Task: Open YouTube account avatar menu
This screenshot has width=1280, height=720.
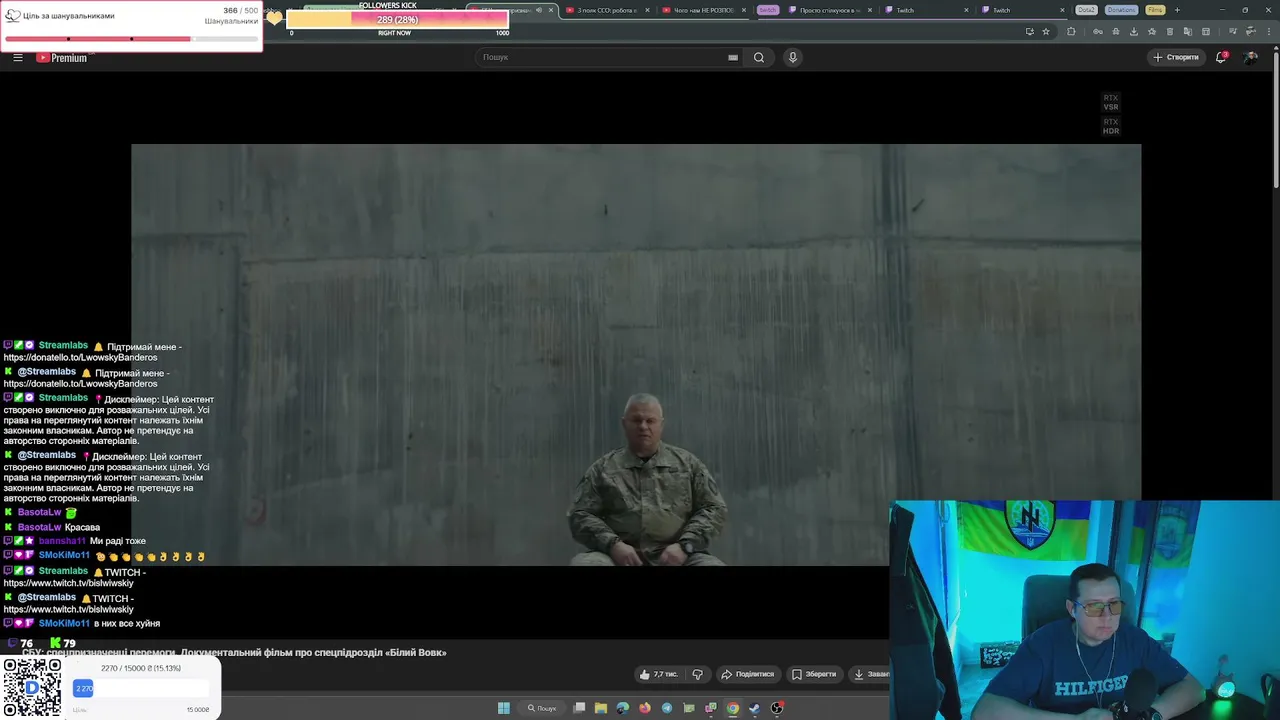Action: (1250, 57)
